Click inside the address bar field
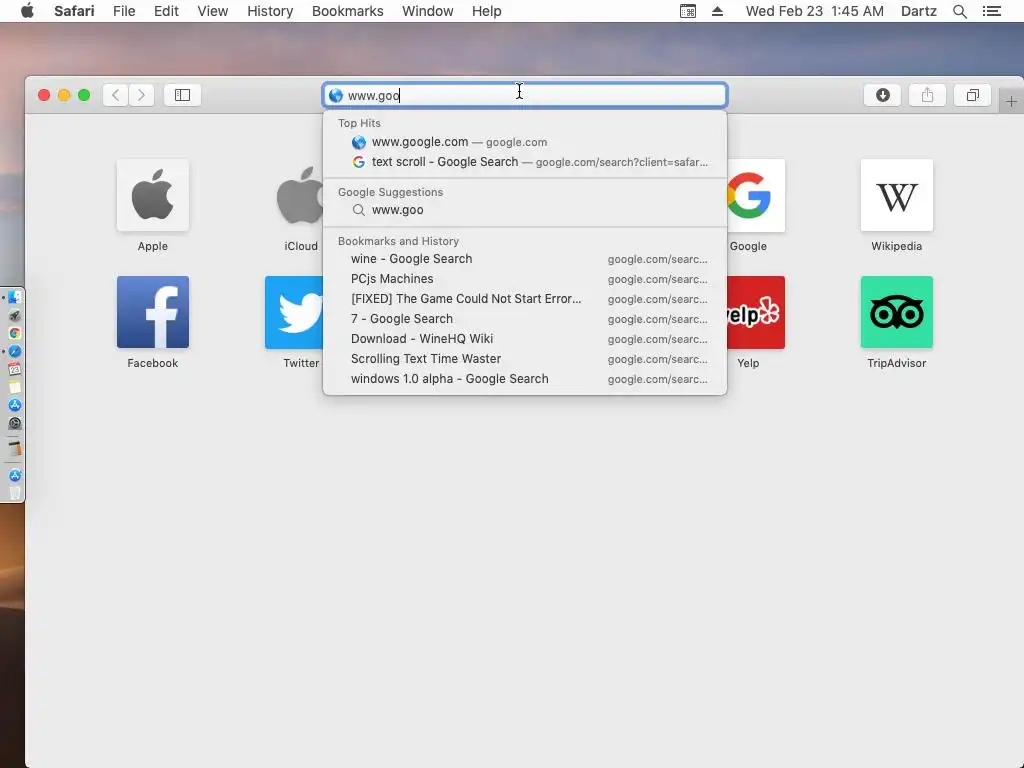Screen dimensions: 1024x768 click(524, 95)
